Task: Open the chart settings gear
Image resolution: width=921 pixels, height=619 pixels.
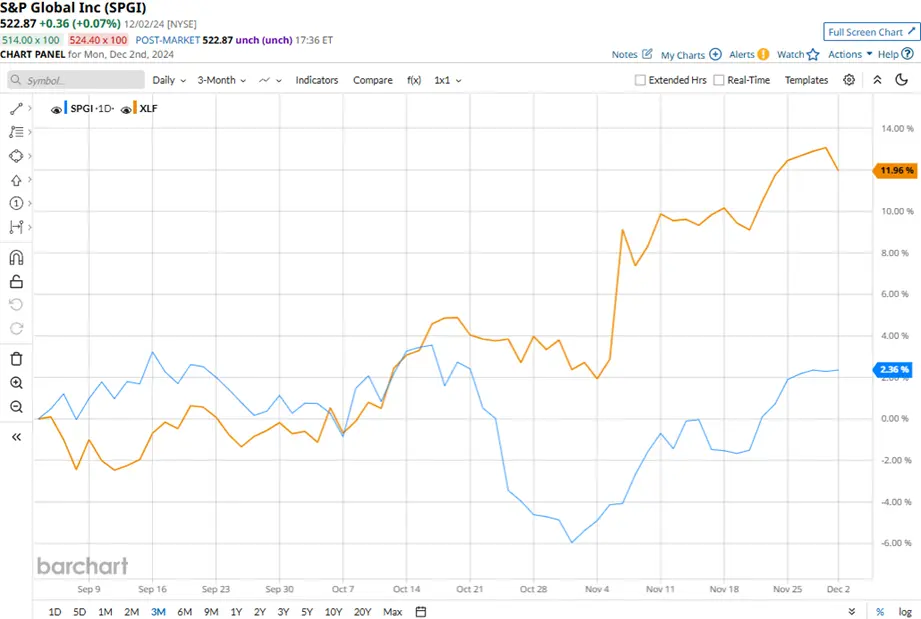Action: click(x=848, y=80)
